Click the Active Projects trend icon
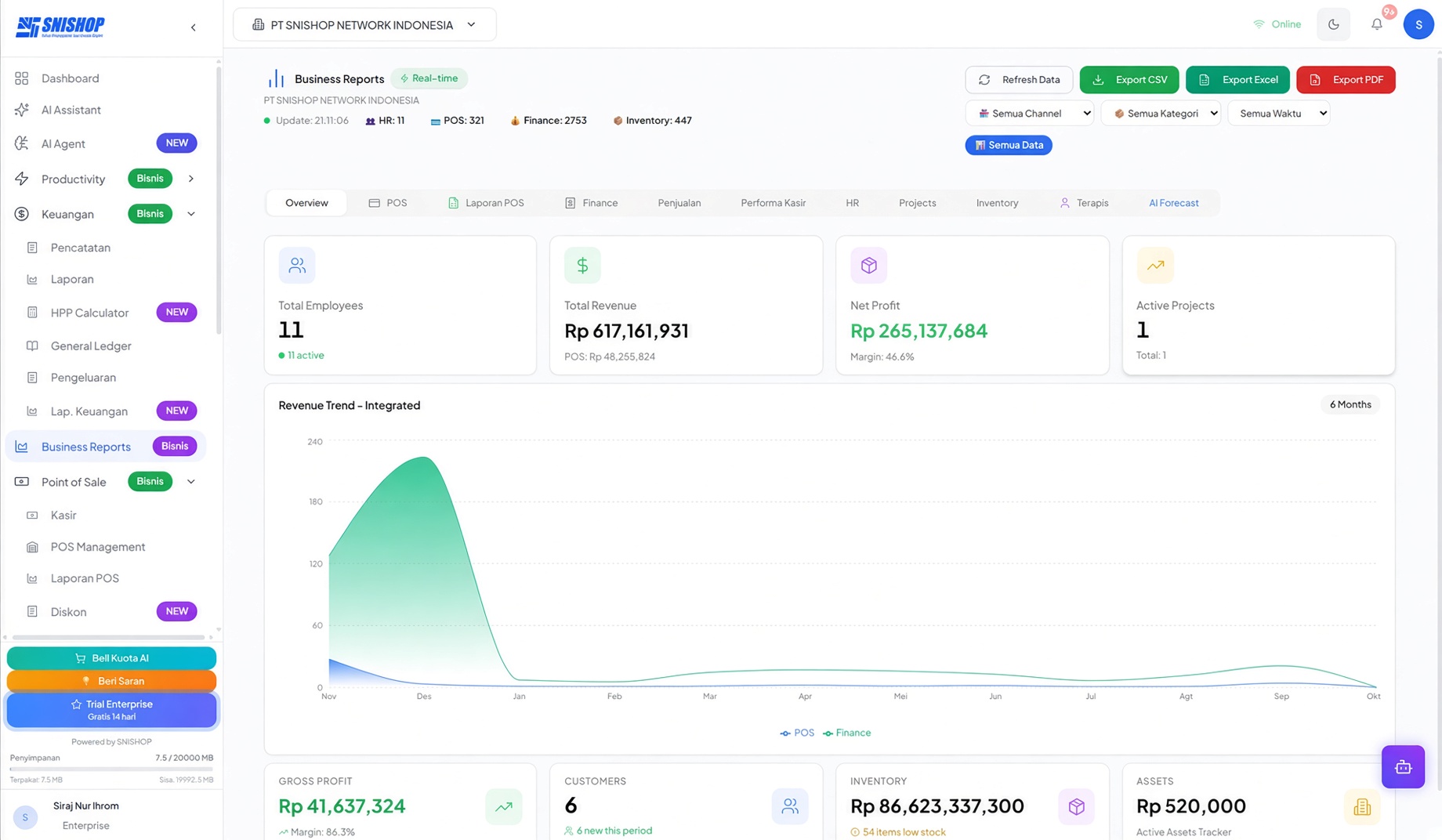The height and width of the screenshot is (840, 1442). coord(1155,265)
